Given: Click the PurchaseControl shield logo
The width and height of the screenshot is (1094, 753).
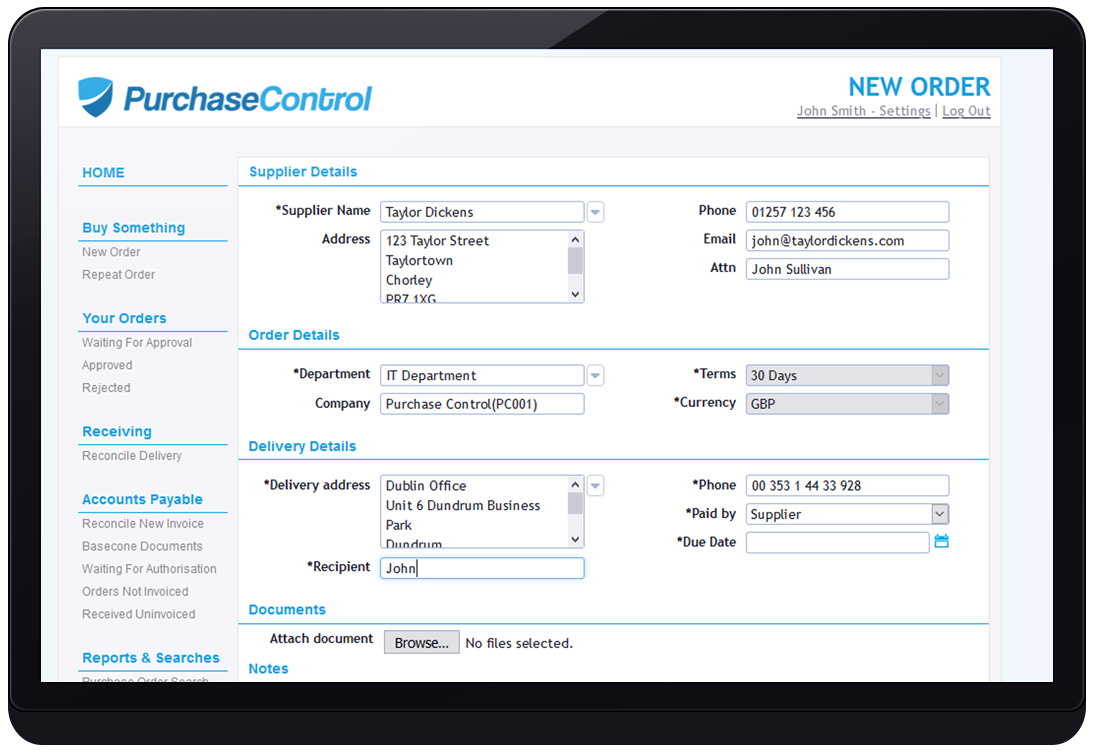Looking at the screenshot, I should pyautogui.click(x=95, y=96).
